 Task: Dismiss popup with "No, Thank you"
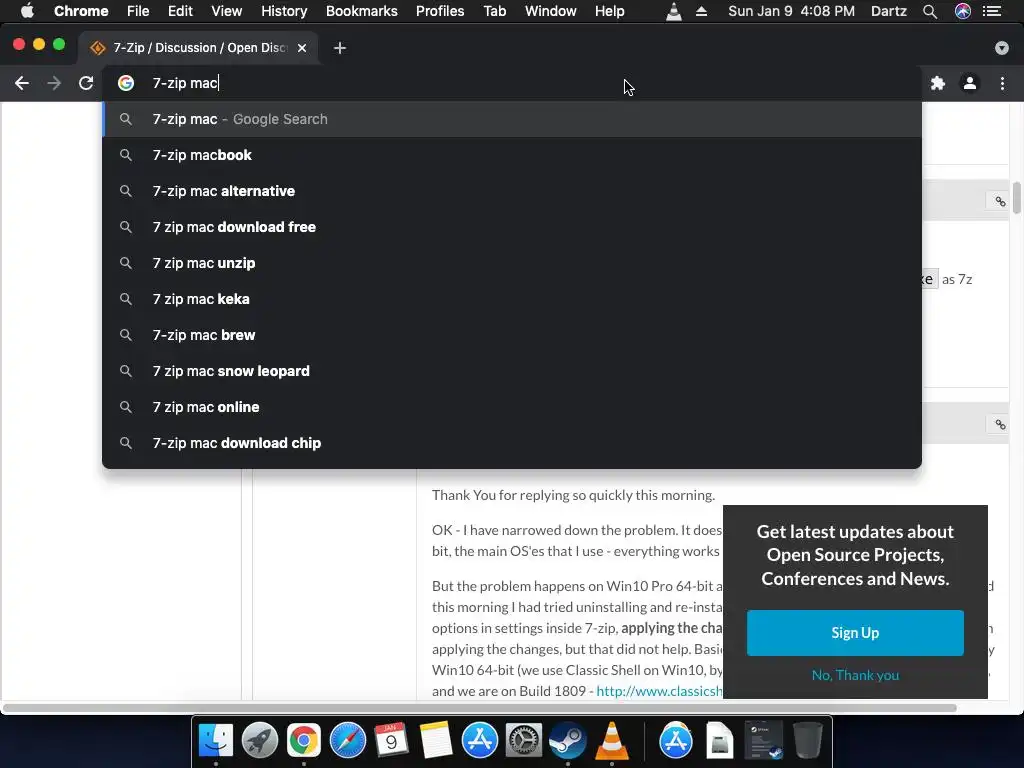coord(855,675)
